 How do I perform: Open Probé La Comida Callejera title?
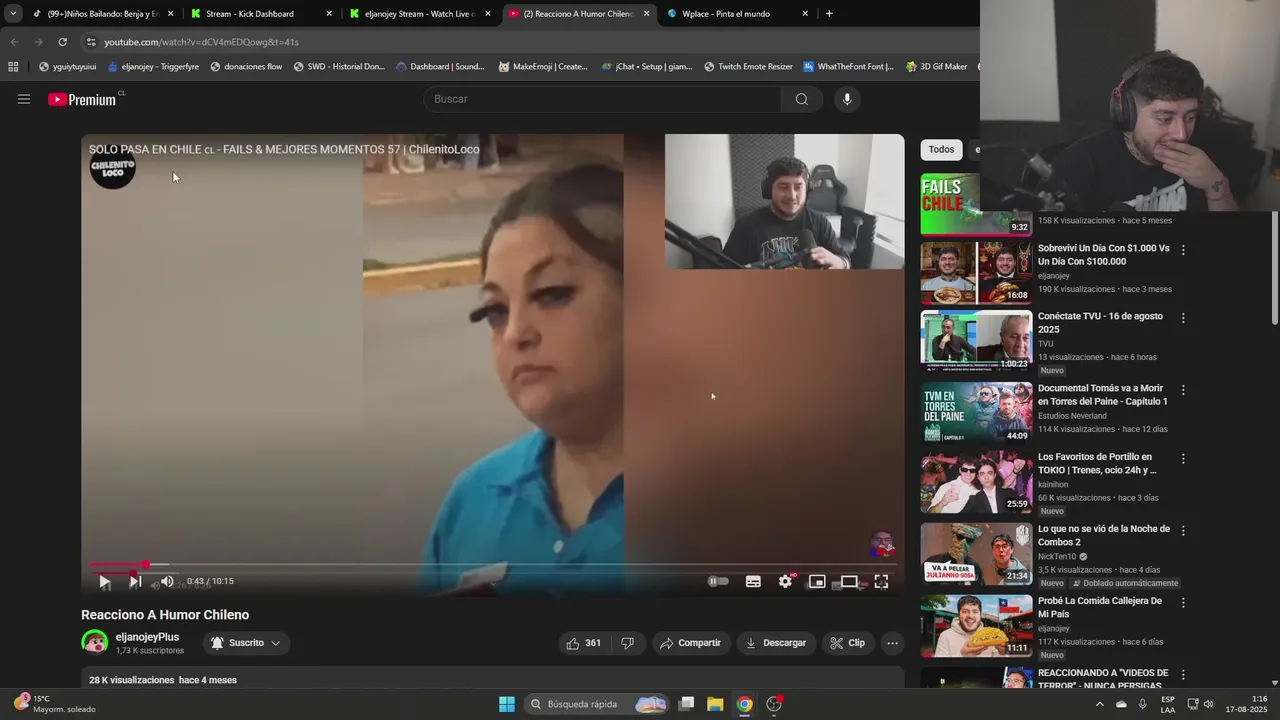click(x=1099, y=607)
